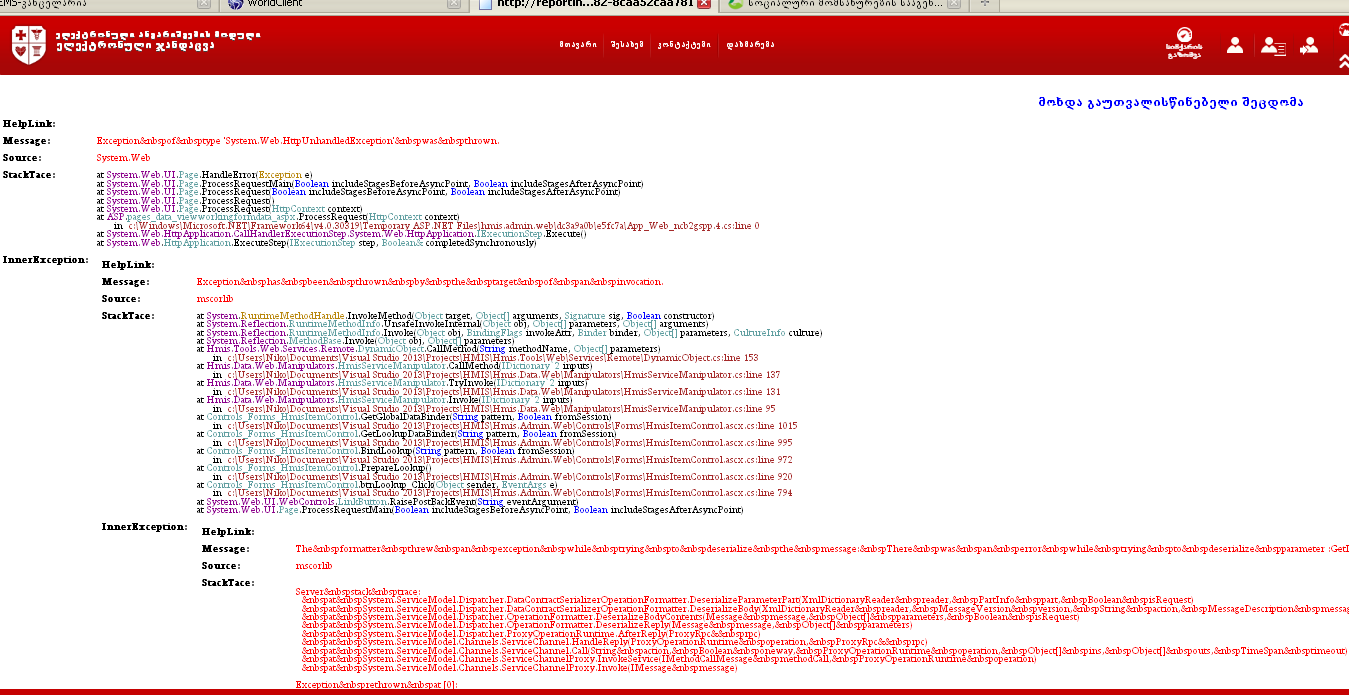Open the მთავარი menu item
1349x695 pixels.
578,45
